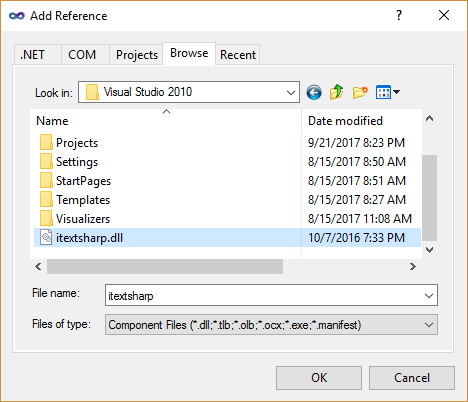Select the itextsharp.dll file name
This screenshot has width=468, height=402.
[x=89, y=238]
